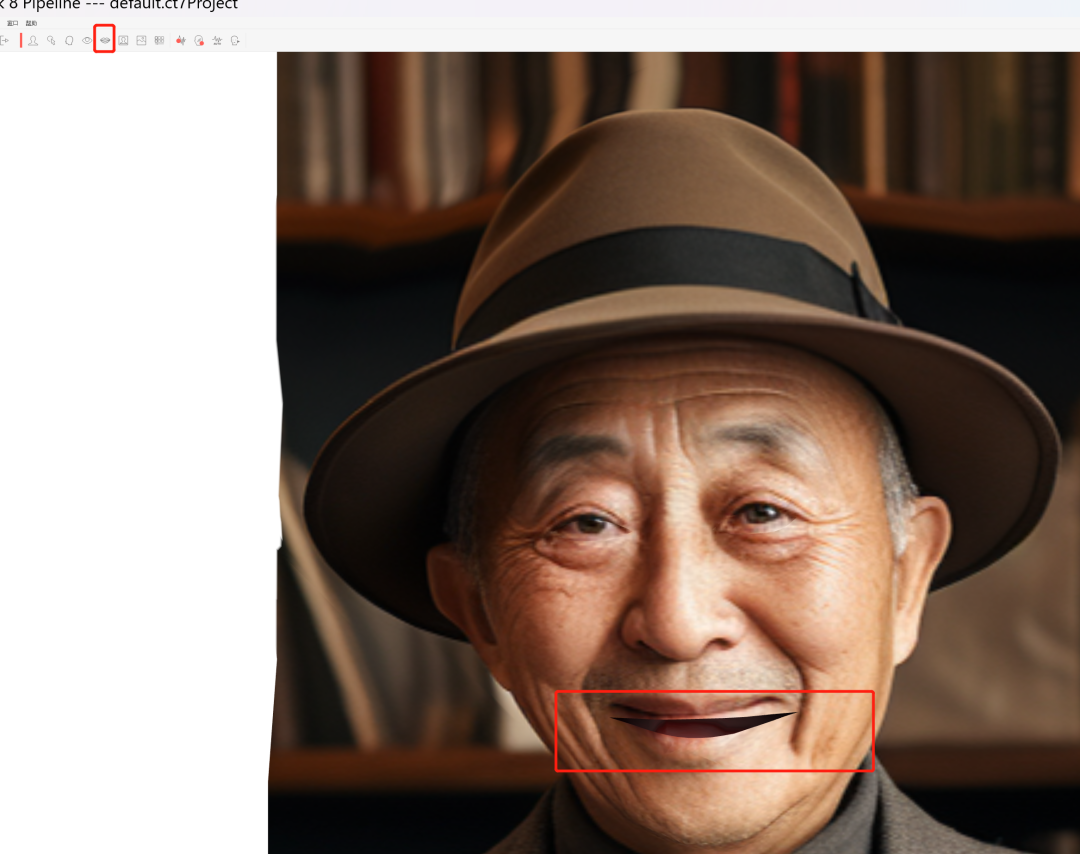This screenshot has height=854, width=1080.
Task: Select the head profile outline icon
Action: (x=69, y=41)
